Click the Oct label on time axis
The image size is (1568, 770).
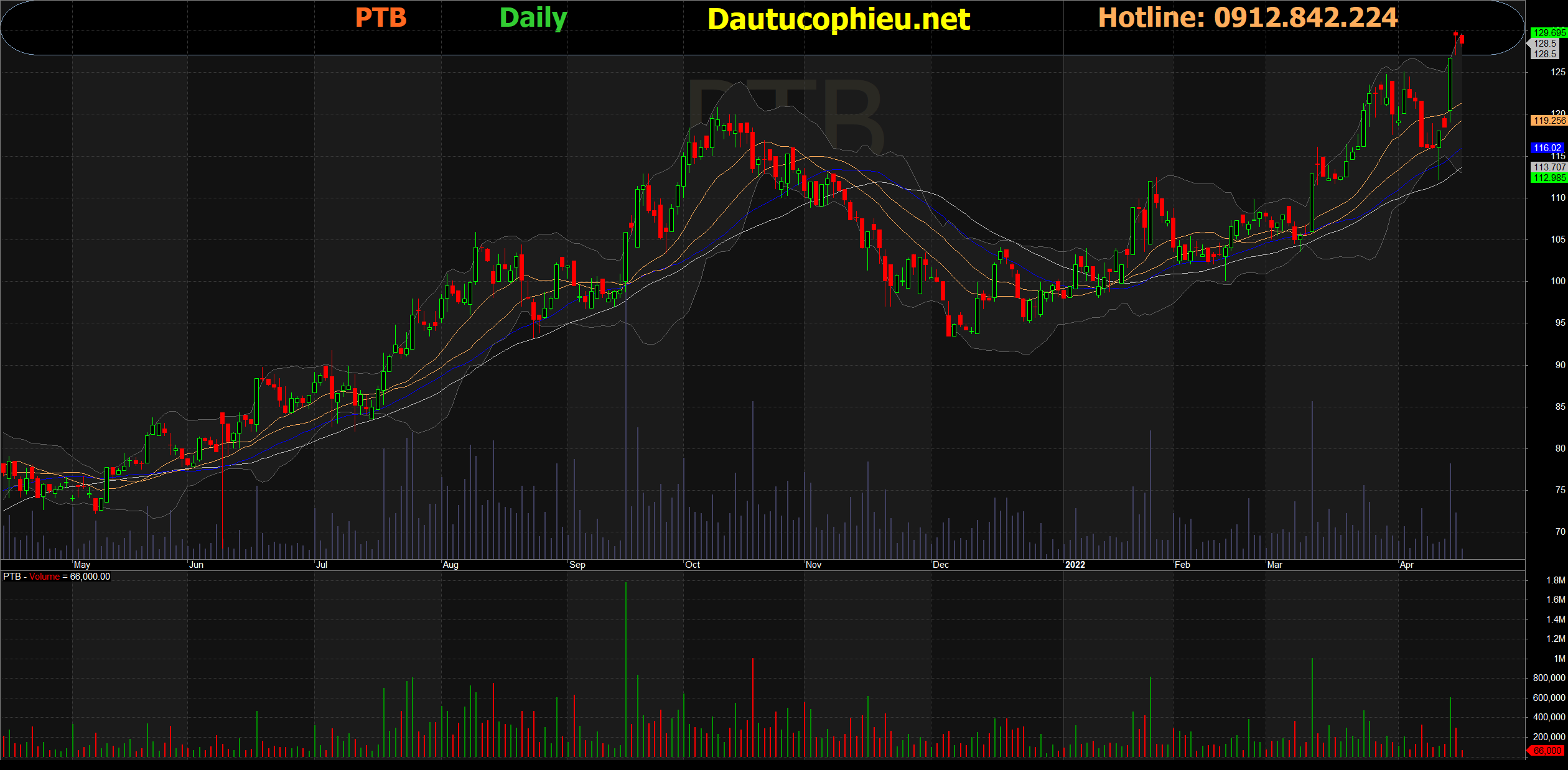692,565
